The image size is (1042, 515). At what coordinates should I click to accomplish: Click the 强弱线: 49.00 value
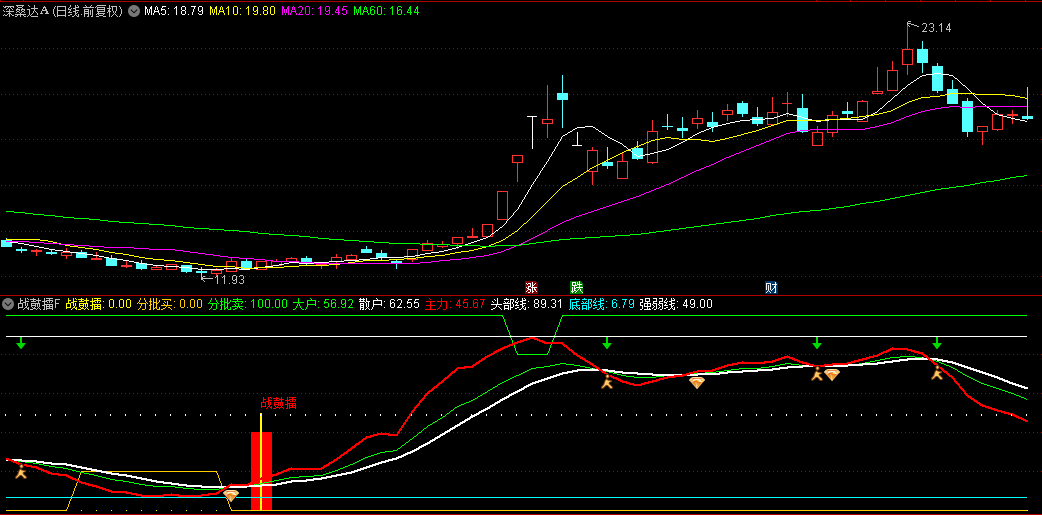click(676, 304)
